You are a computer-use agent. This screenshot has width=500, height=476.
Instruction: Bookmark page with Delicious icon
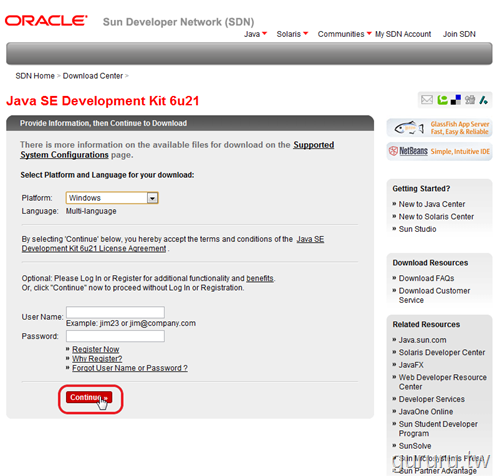tap(456, 100)
